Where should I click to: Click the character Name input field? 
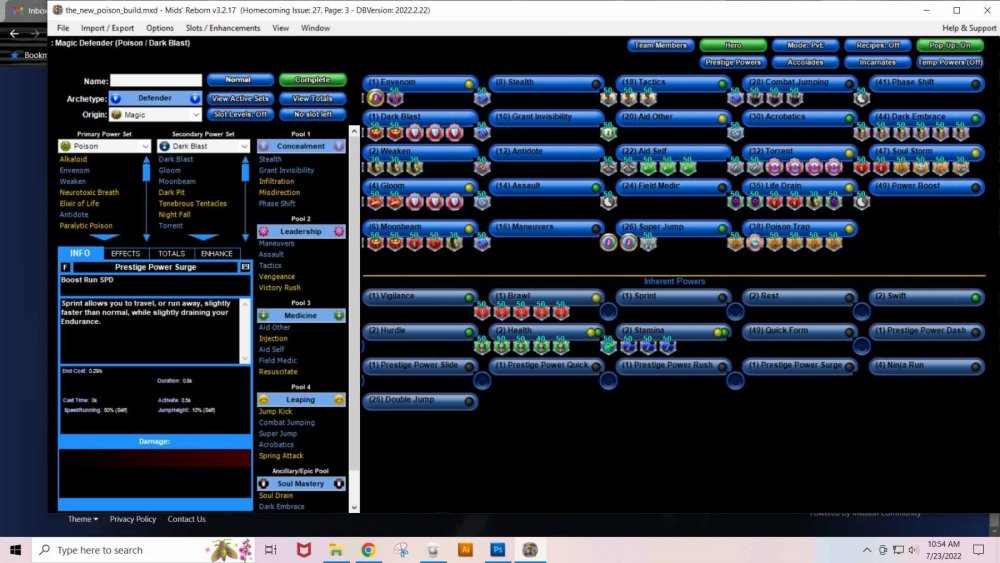(x=155, y=81)
